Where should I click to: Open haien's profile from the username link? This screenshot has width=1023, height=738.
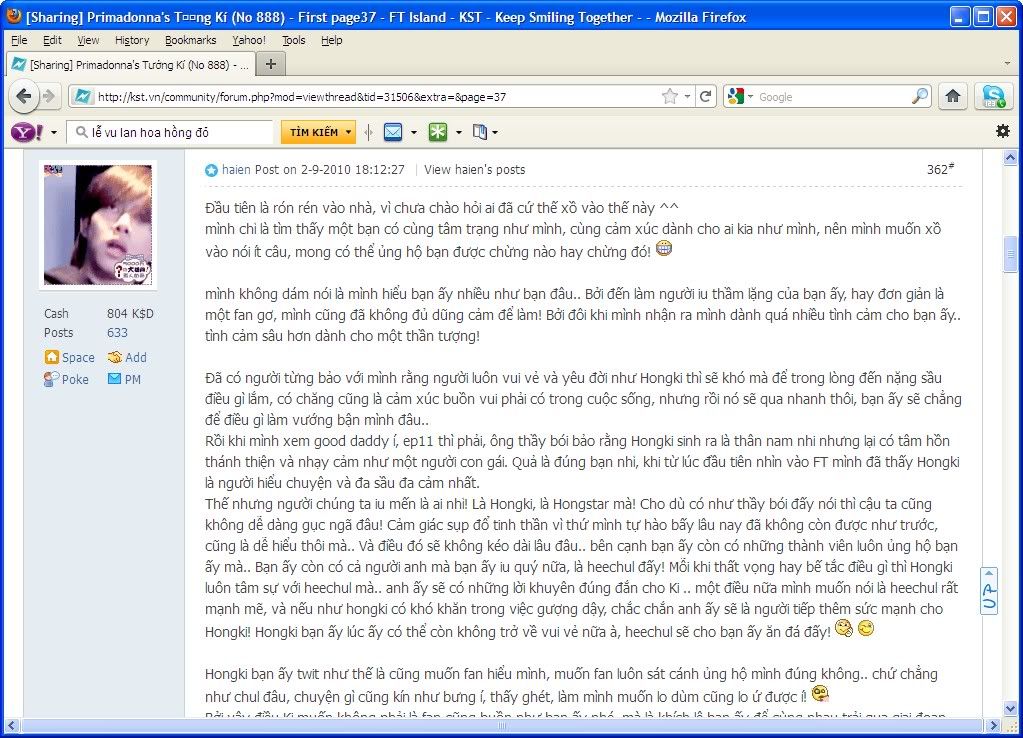pyautogui.click(x=236, y=170)
